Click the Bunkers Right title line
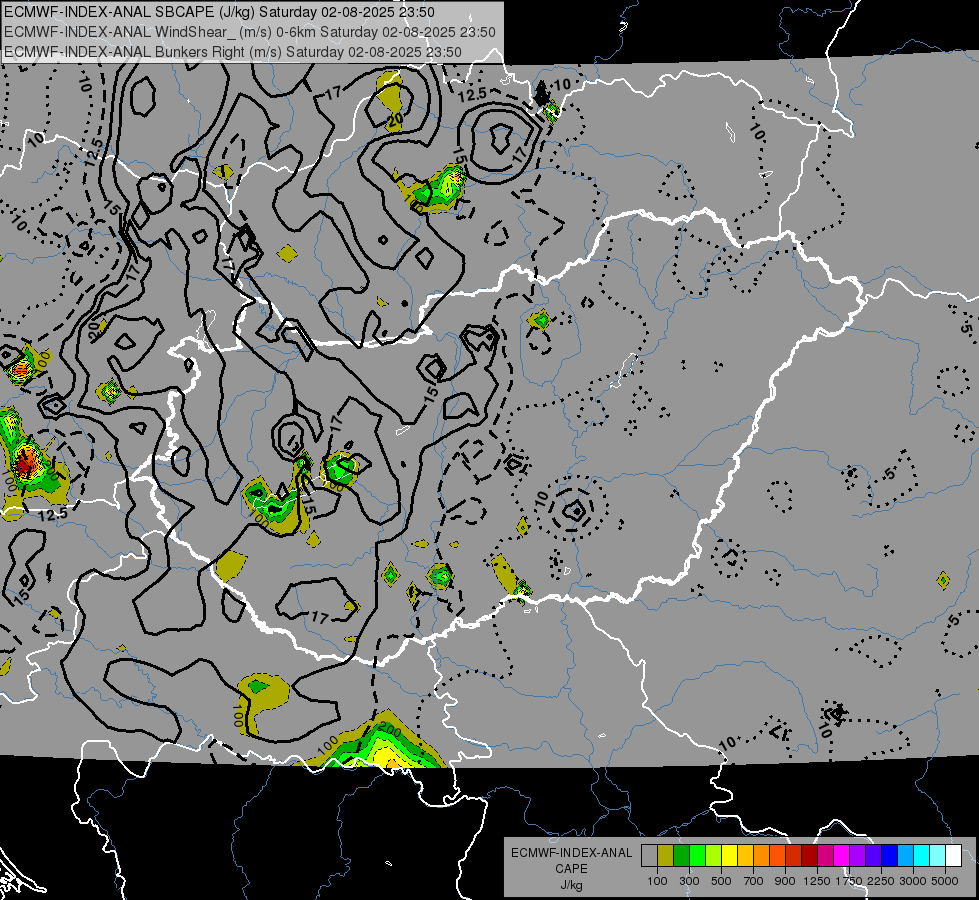 233,52
